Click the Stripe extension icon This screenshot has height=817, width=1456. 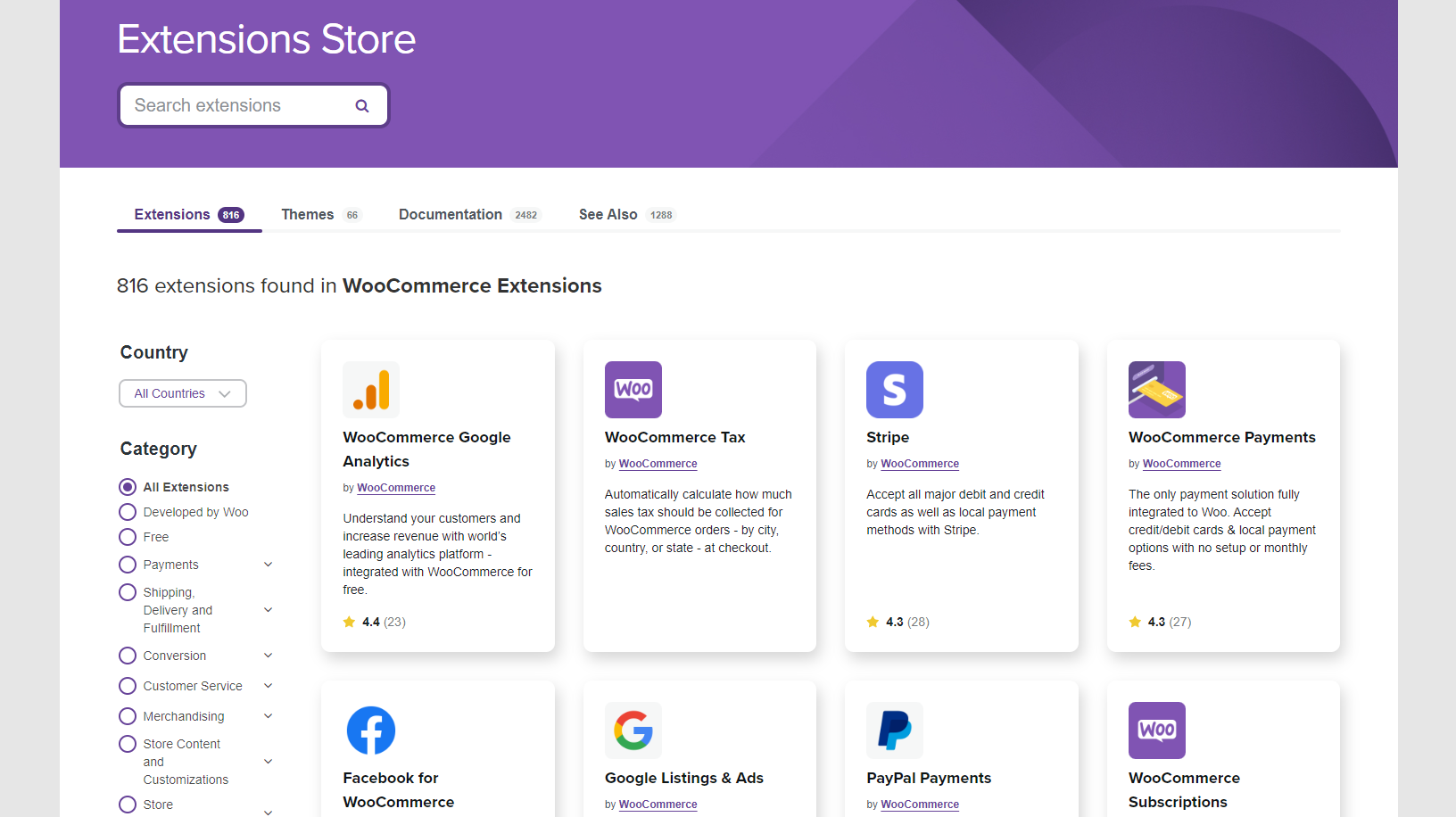coord(894,390)
